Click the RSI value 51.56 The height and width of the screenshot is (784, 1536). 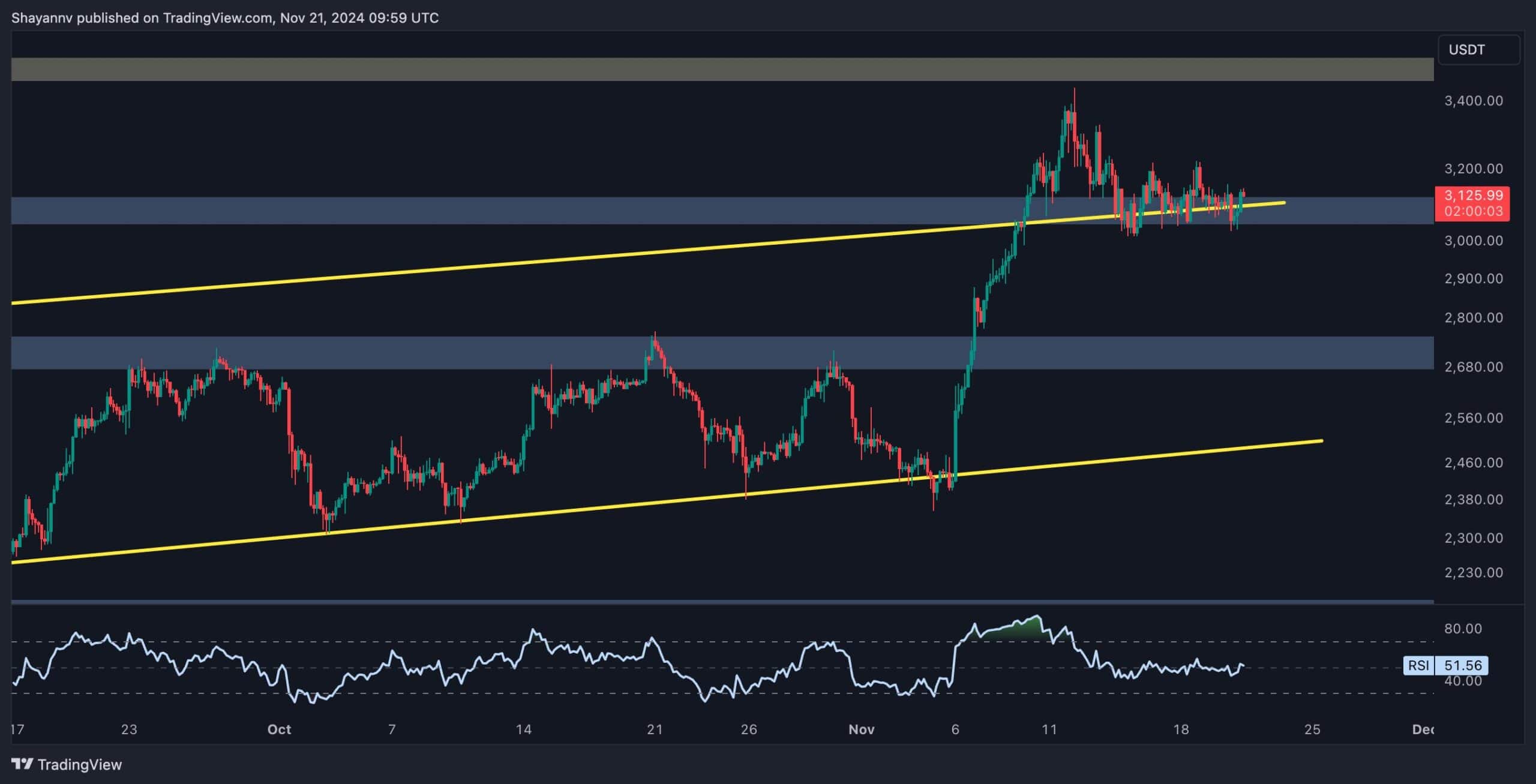[x=1463, y=665]
